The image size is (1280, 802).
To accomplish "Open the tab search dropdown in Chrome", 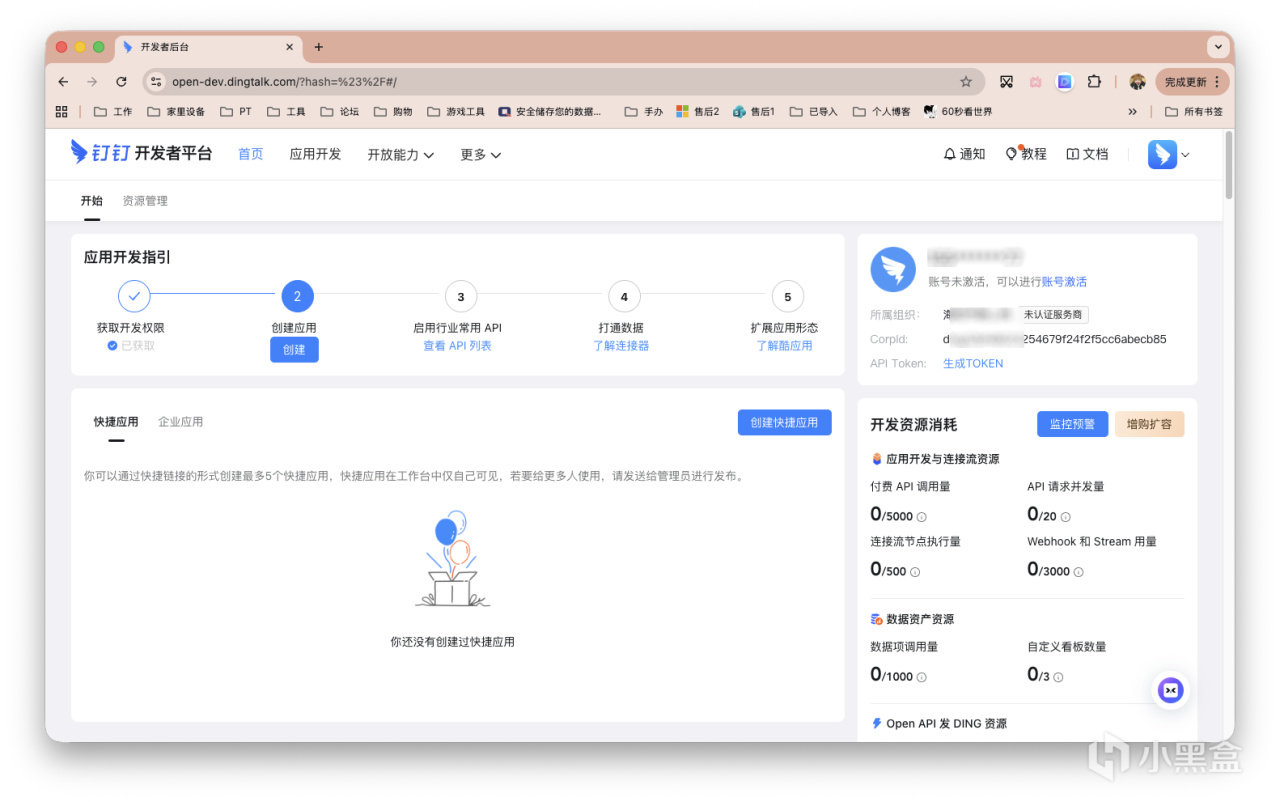I will (x=1218, y=47).
